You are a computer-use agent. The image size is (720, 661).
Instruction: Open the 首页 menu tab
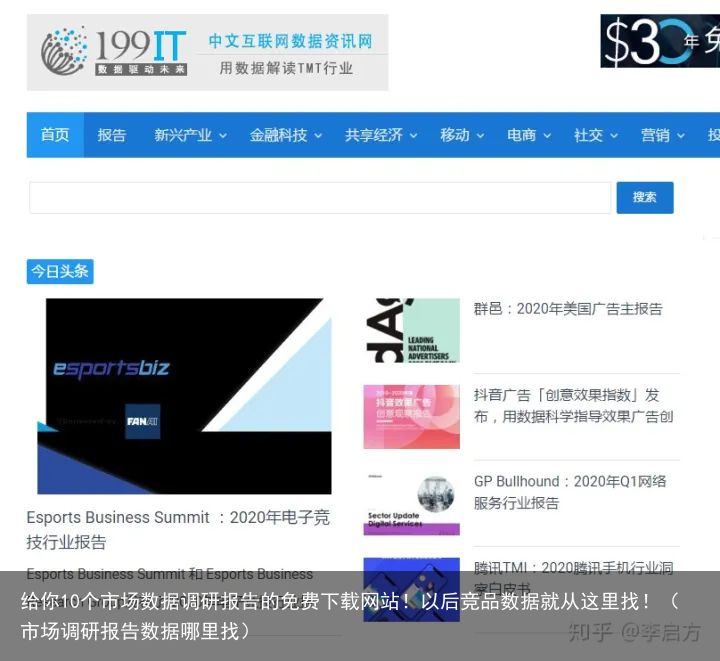click(55, 135)
